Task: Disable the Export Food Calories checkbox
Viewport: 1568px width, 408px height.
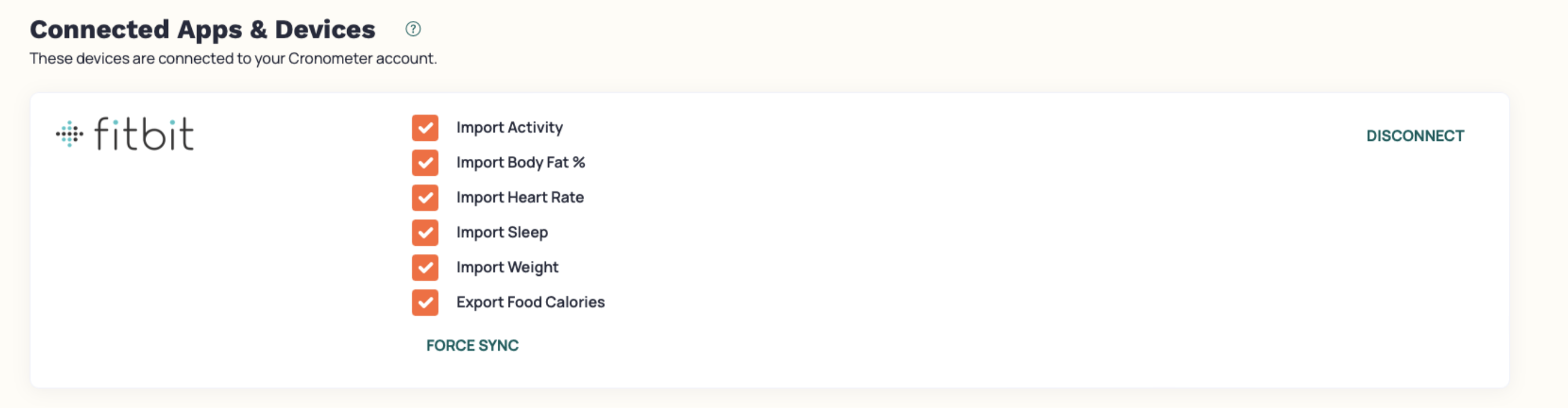Action: pyautogui.click(x=425, y=303)
